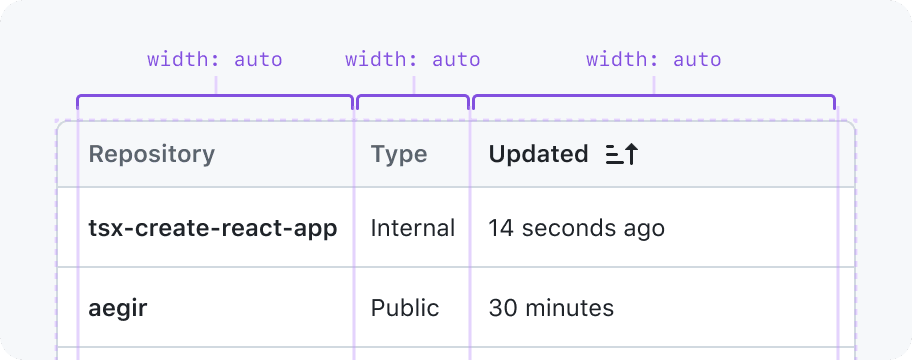Click width: auto label above Type column
This screenshot has height=360, width=912.
412,59
